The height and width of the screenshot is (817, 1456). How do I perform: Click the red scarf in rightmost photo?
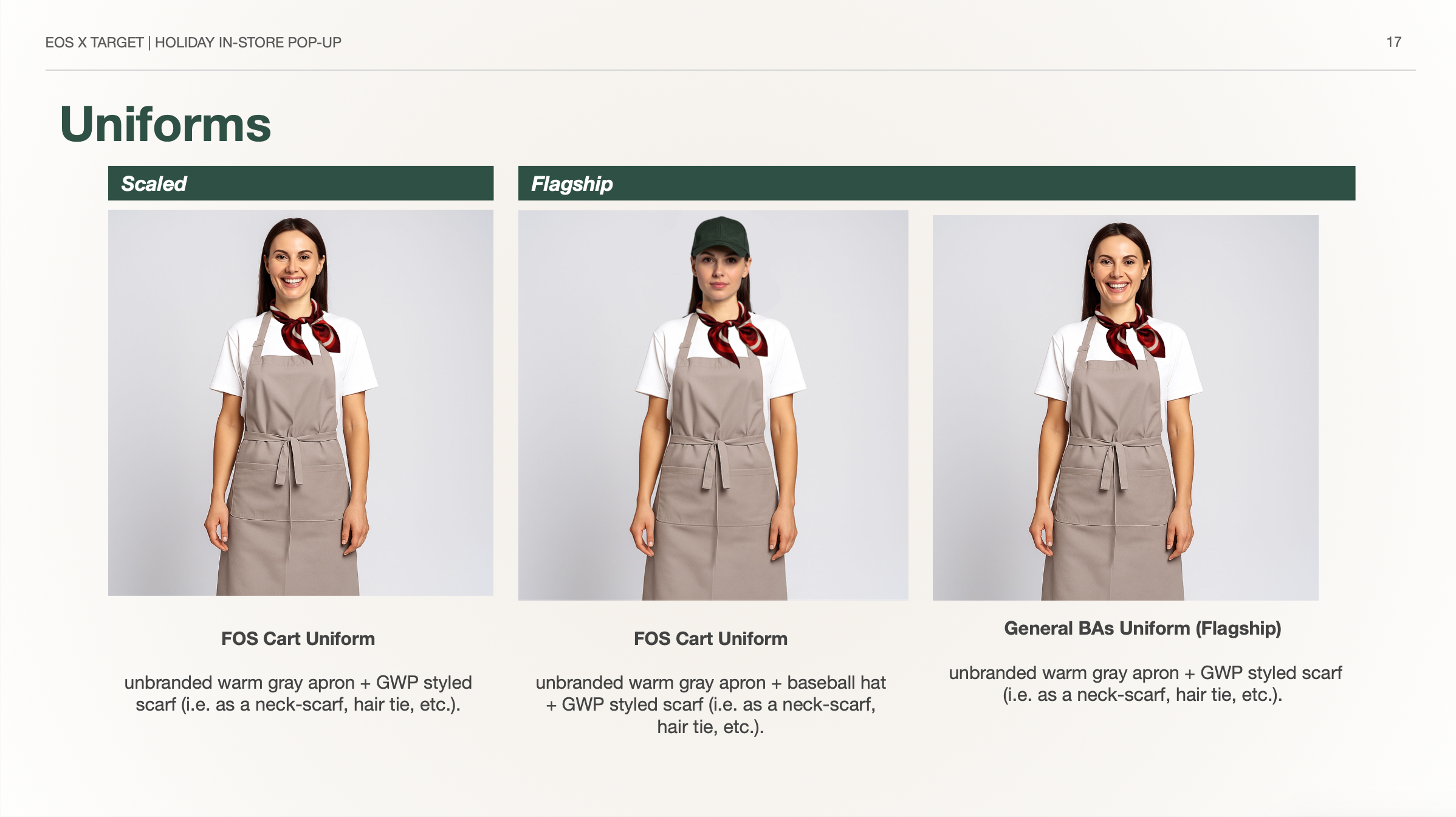coord(1130,336)
